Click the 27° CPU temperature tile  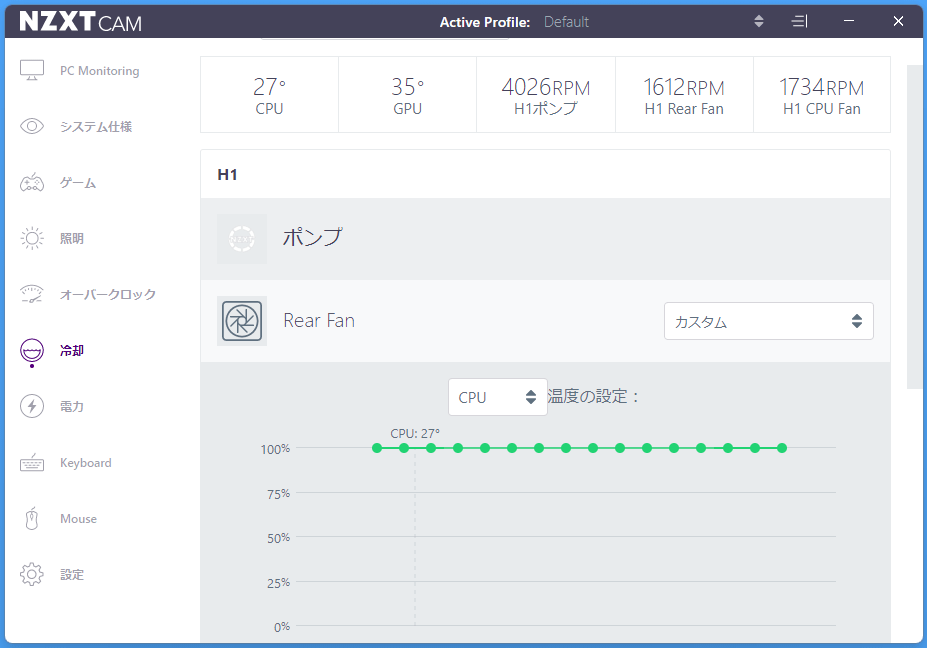(270, 95)
